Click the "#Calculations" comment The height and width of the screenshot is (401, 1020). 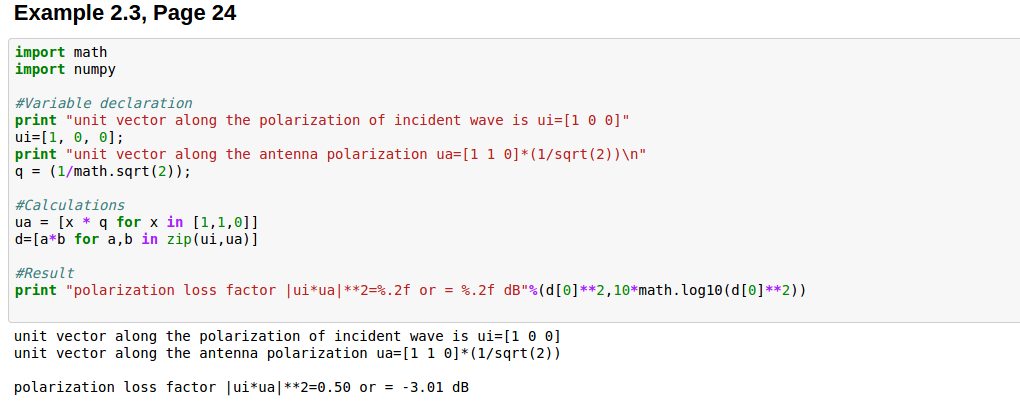tap(69, 205)
